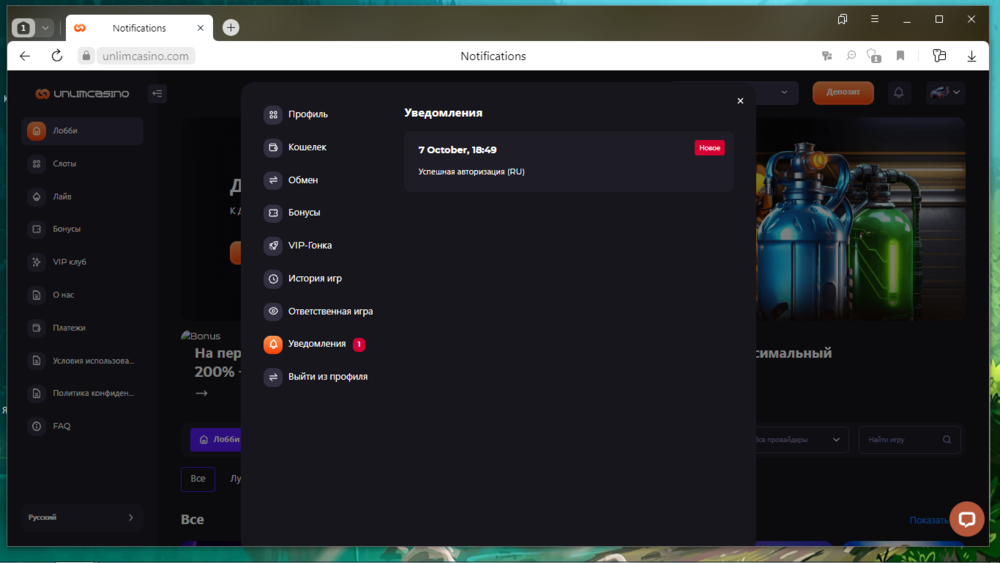Viewport: 1000px width, 563px height.
Task: Close the notifications modal
Action: click(740, 101)
